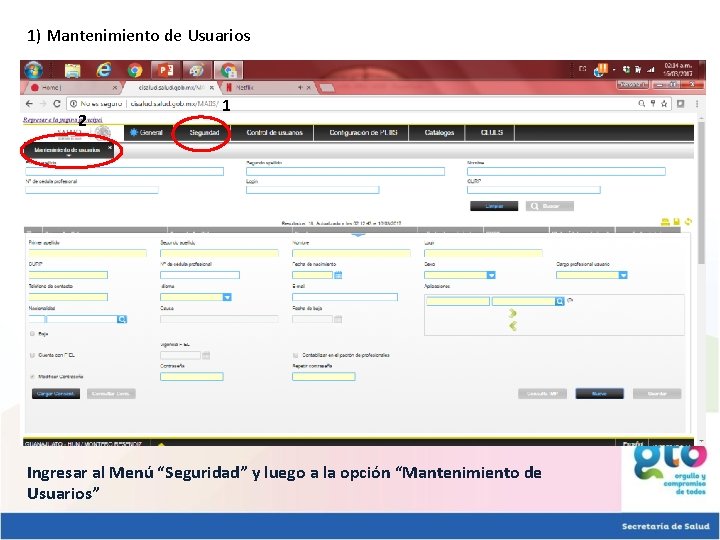720x540 pixels.
Task: Click the green remove arrow in Aplicaciones
Action: pyautogui.click(x=513, y=326)
